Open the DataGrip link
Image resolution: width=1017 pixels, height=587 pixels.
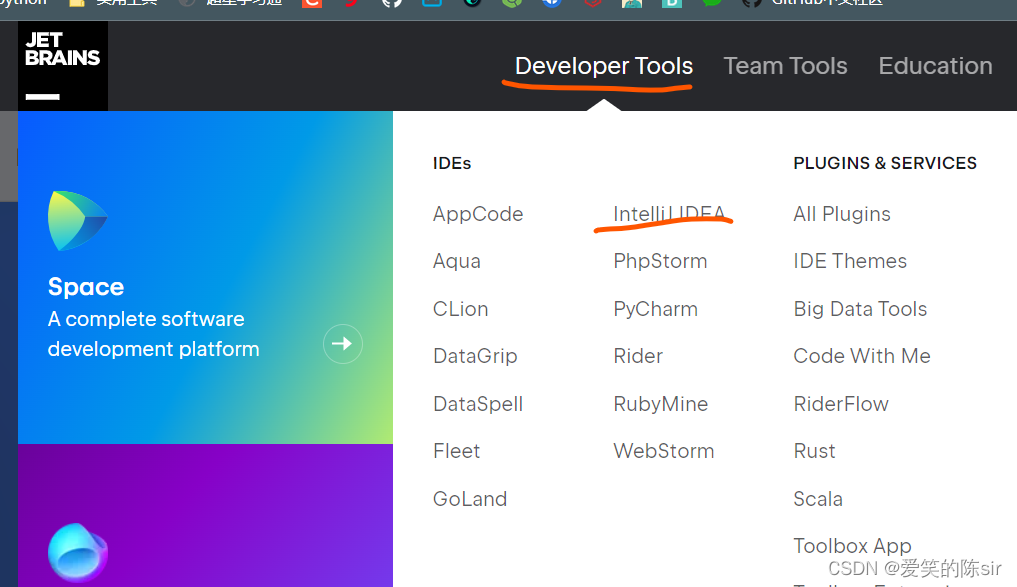[x=475, y=356]
